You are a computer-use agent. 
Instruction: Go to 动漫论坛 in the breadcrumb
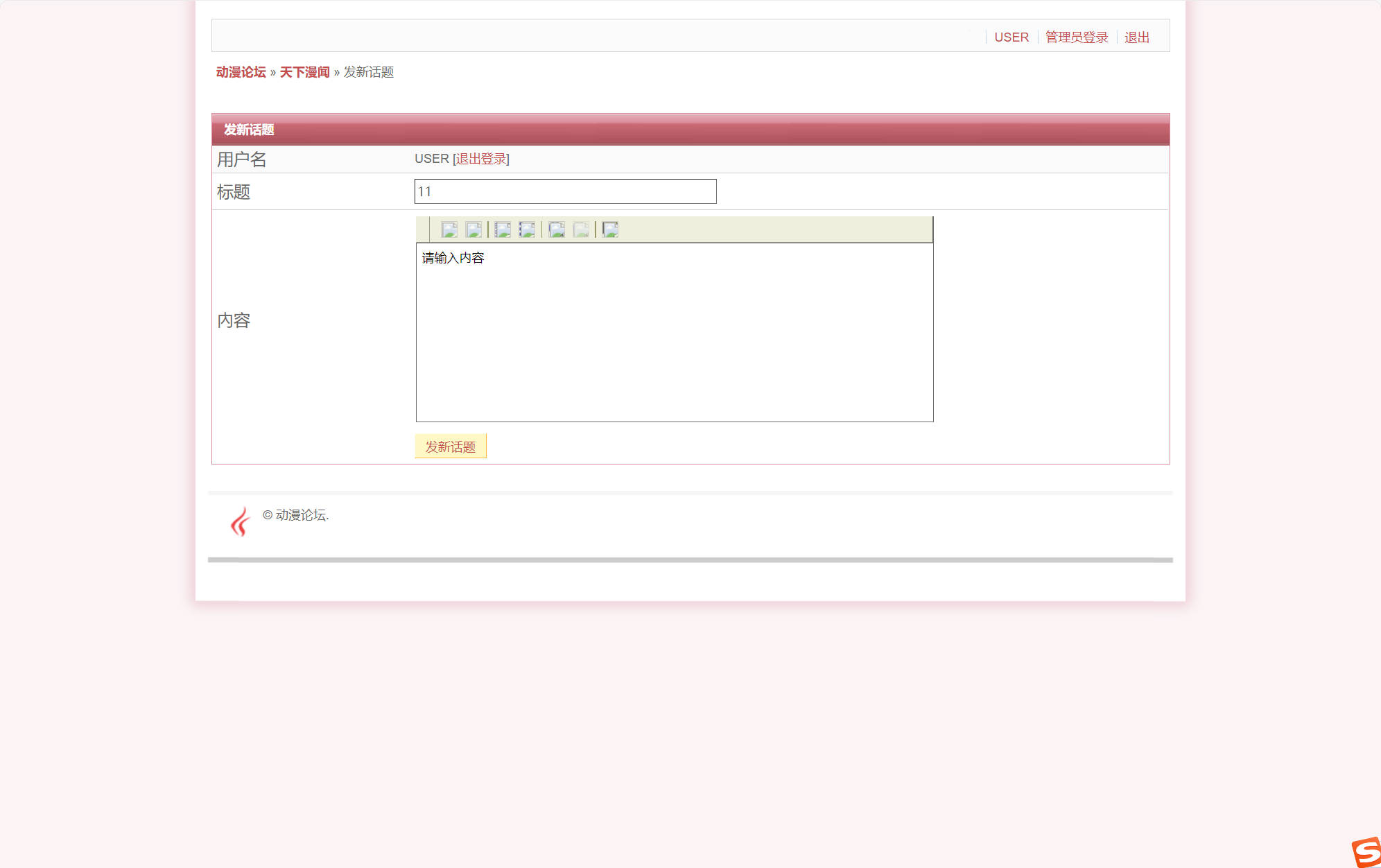click(241, 72)
